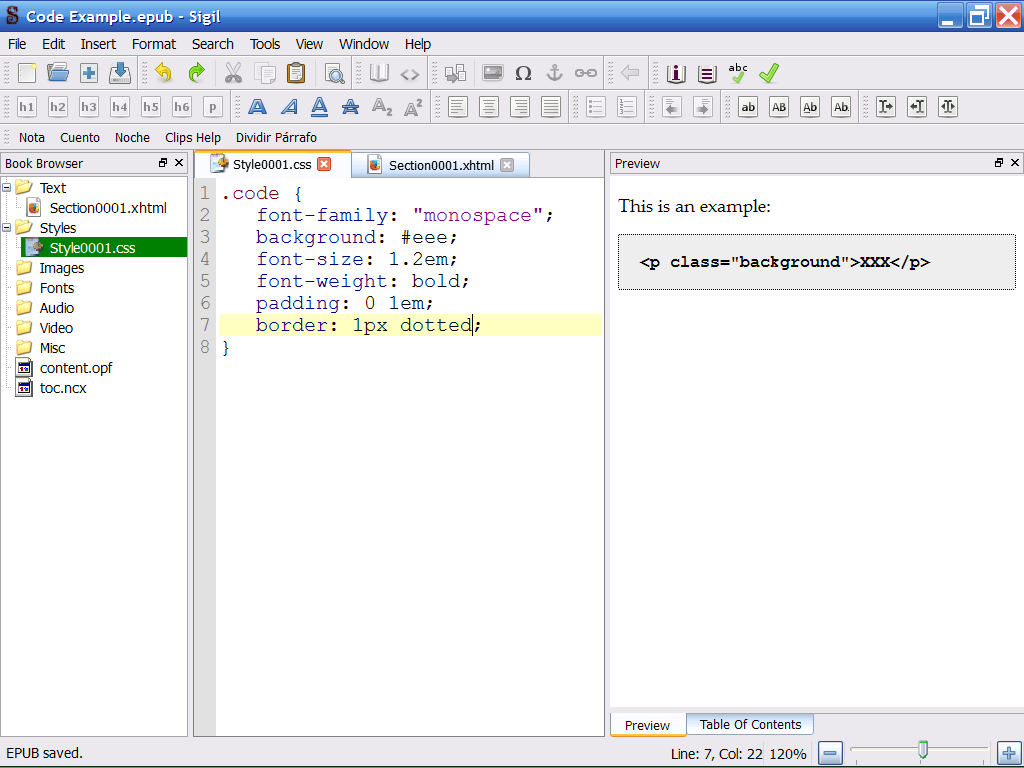Float the Preview panel using its undock button
The image size is (1024, 768).
[x=998, y=163]
